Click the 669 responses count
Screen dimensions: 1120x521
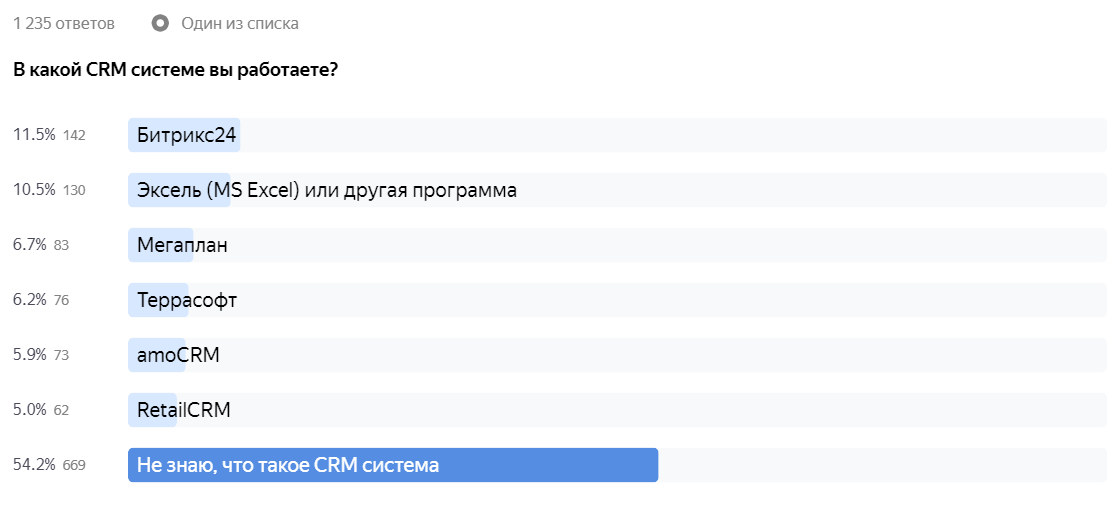(74, 466)
